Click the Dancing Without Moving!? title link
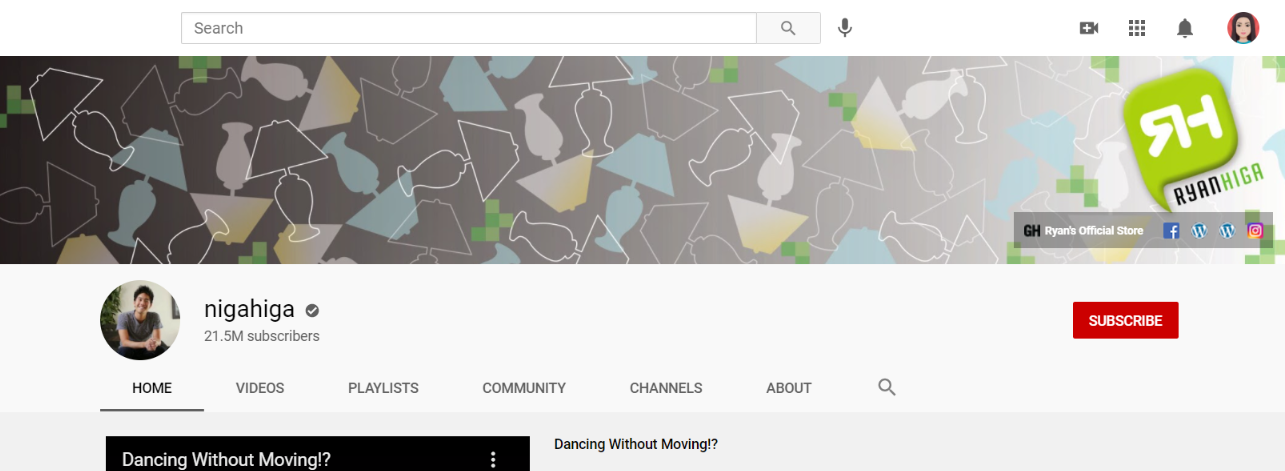 point(636,444)
